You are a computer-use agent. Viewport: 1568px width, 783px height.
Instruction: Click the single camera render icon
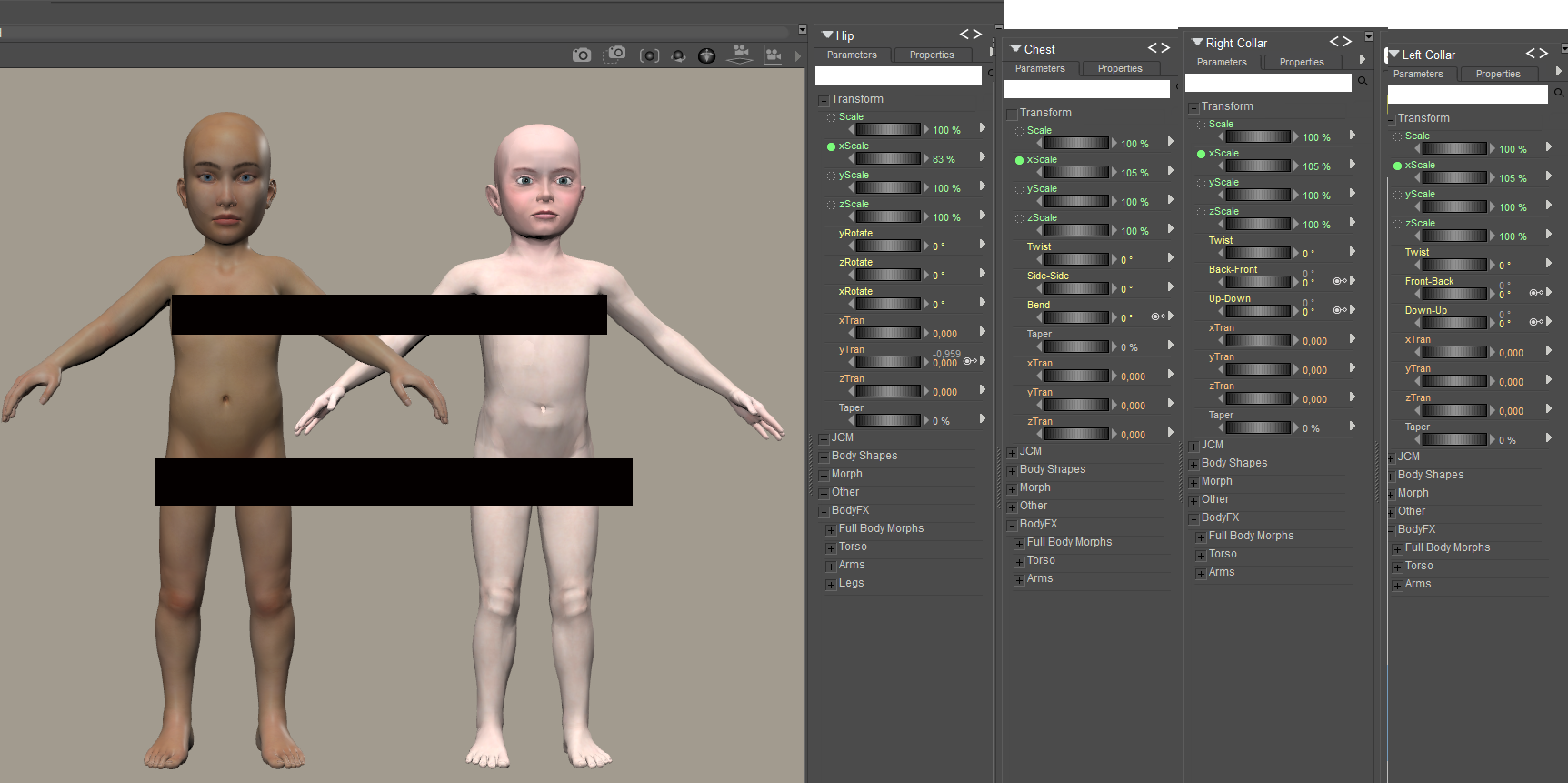582,55
